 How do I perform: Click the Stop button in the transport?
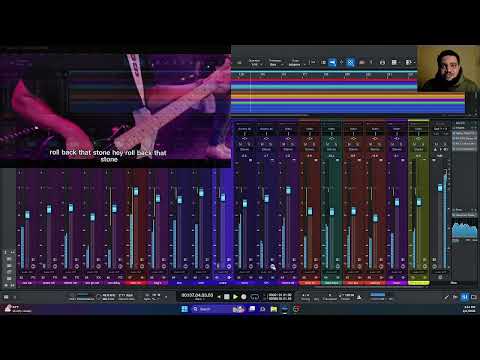click(227, 296)
